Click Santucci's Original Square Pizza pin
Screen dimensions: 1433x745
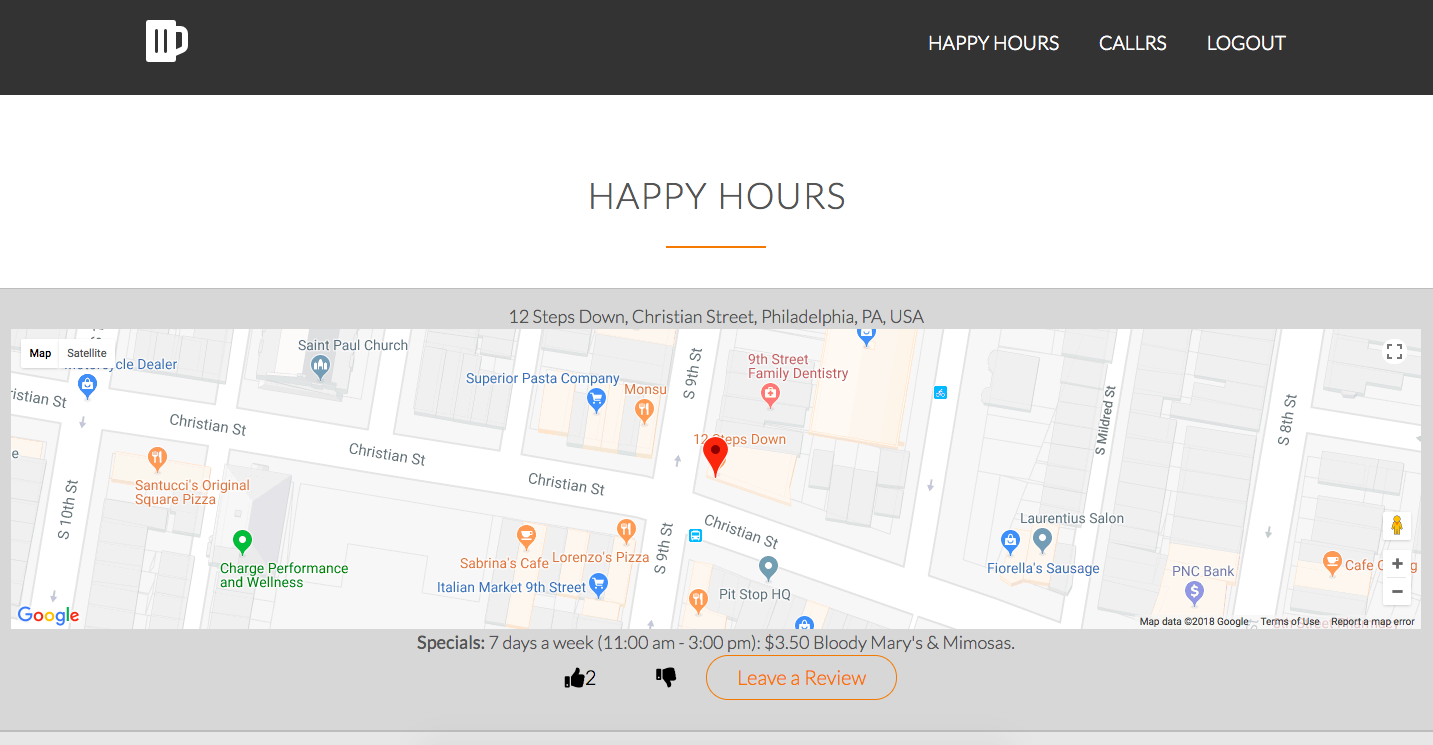tap(156, 459)
